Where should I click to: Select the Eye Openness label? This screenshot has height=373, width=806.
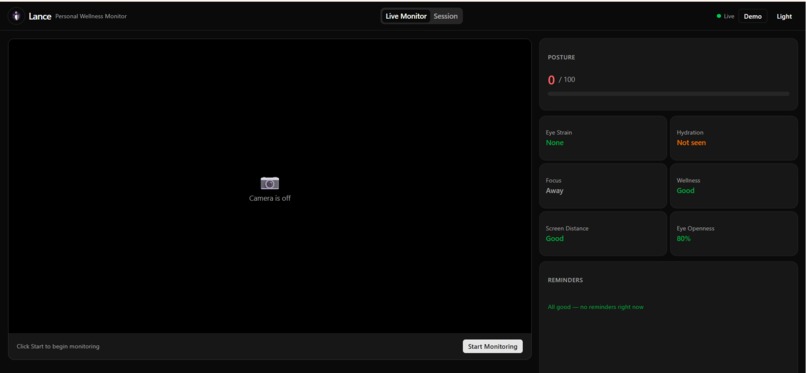click(x=695, y=229)
